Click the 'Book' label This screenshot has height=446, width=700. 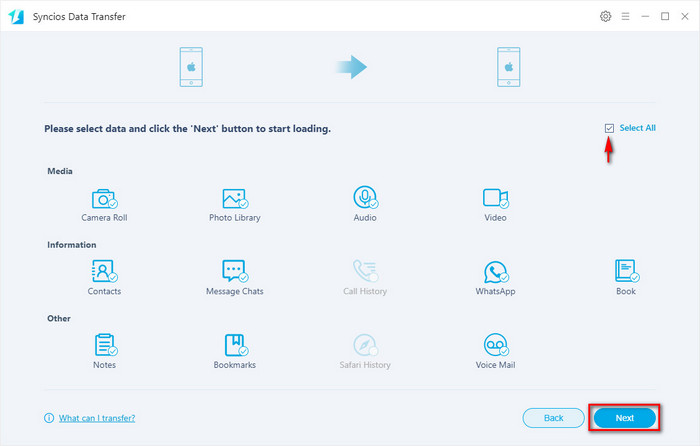[x=626, y=292]
